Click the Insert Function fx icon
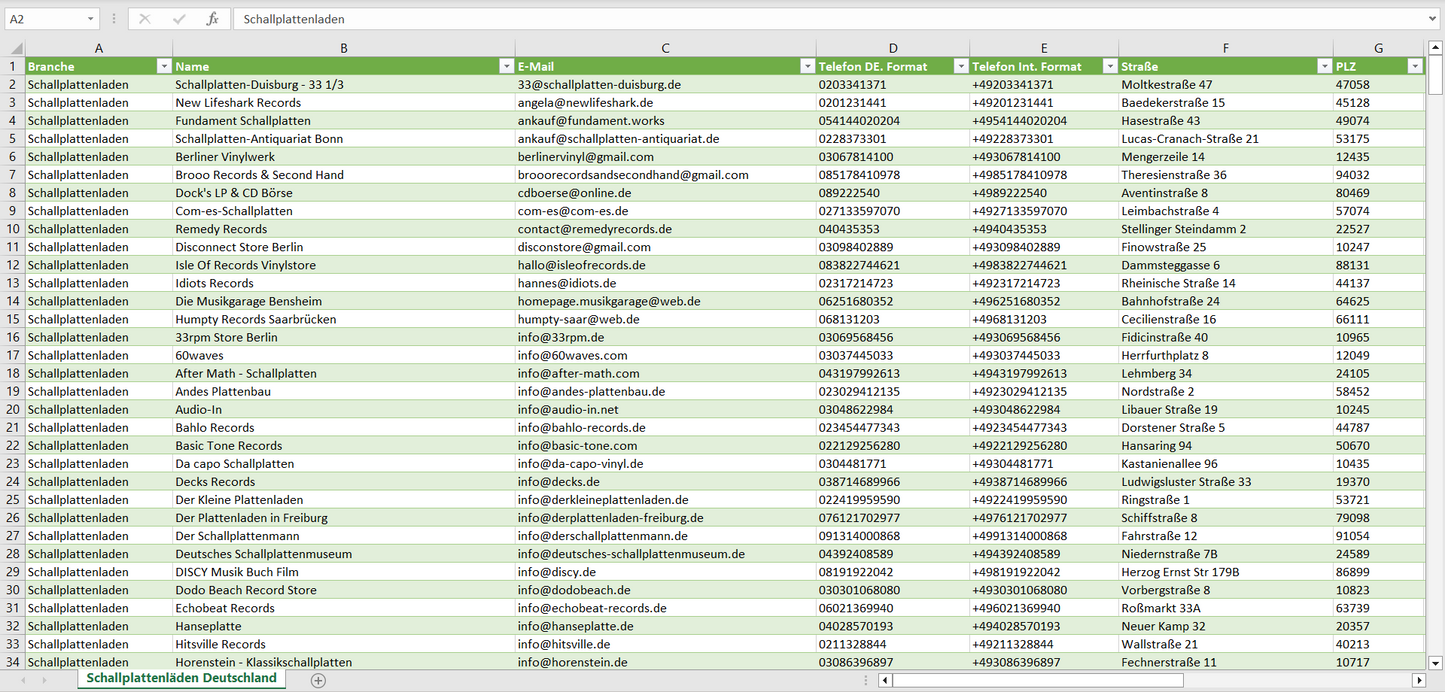The image size is (1445, 692). [212, 19]
